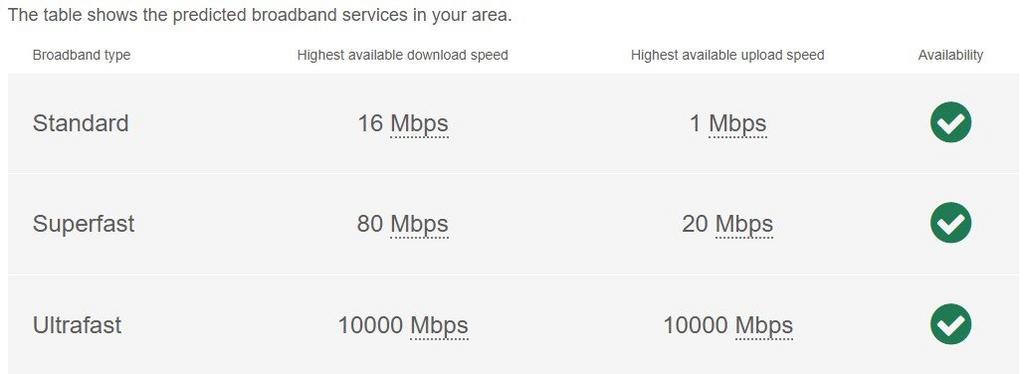Screen dimensions: 1024x374
Task: Click Mbps beside 10000 Ultrafast download speed
Action: tap(439, 325)
